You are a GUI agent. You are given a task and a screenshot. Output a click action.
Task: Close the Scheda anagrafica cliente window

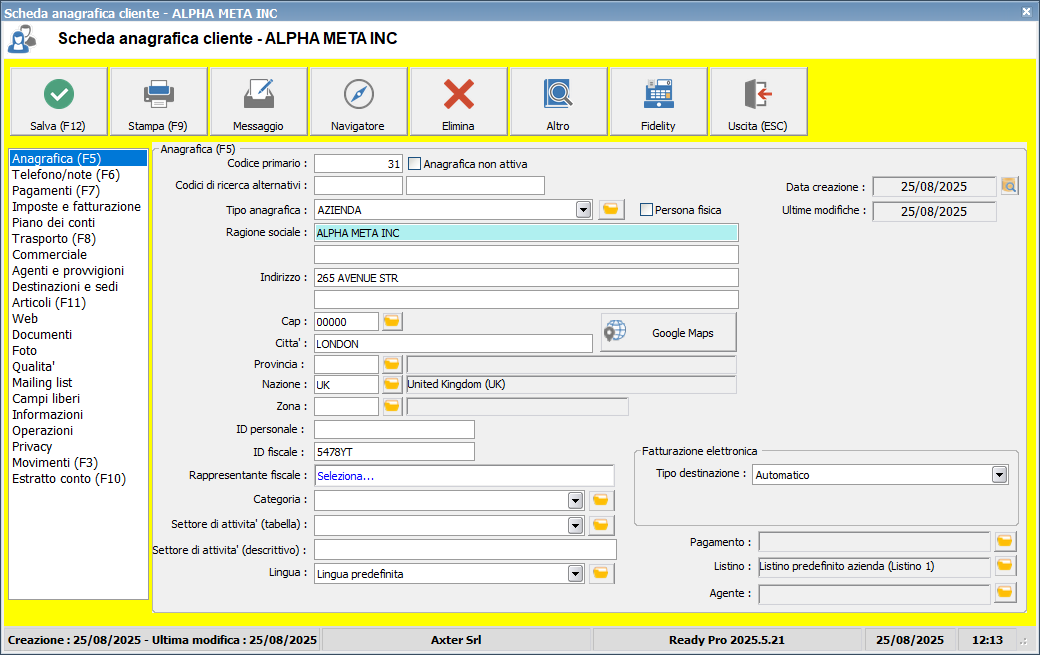click(1026, 12)
